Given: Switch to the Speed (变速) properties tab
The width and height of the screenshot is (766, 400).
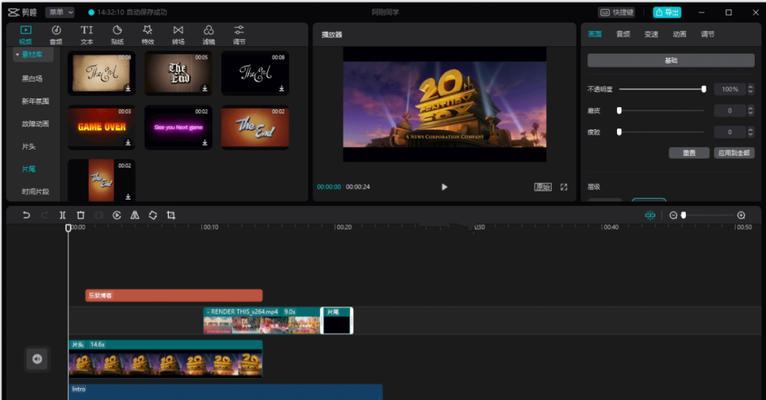Looking at the screenshot, I should tap(651, 34).
